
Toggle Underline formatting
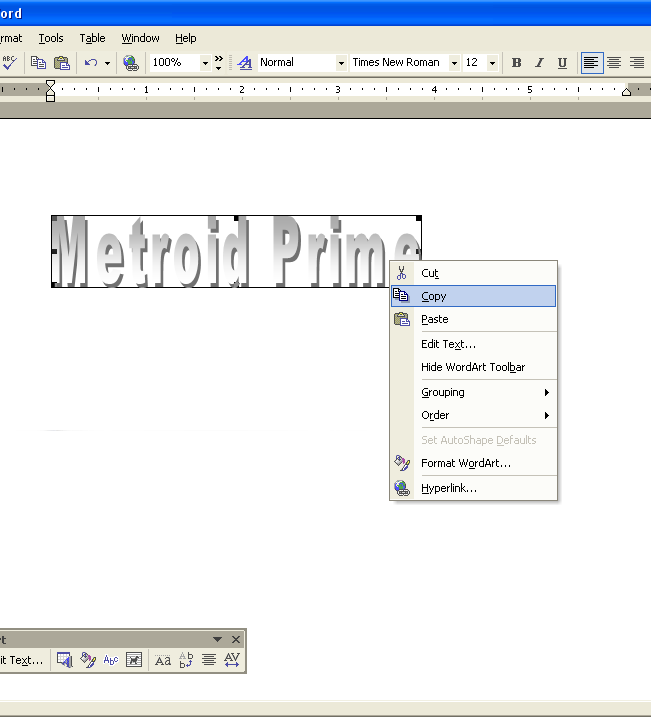[x=562, y=62]
